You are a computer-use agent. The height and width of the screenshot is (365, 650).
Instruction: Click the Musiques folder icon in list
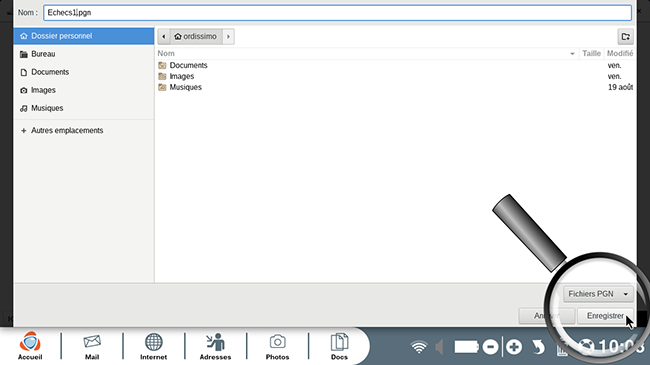(162, 88)
